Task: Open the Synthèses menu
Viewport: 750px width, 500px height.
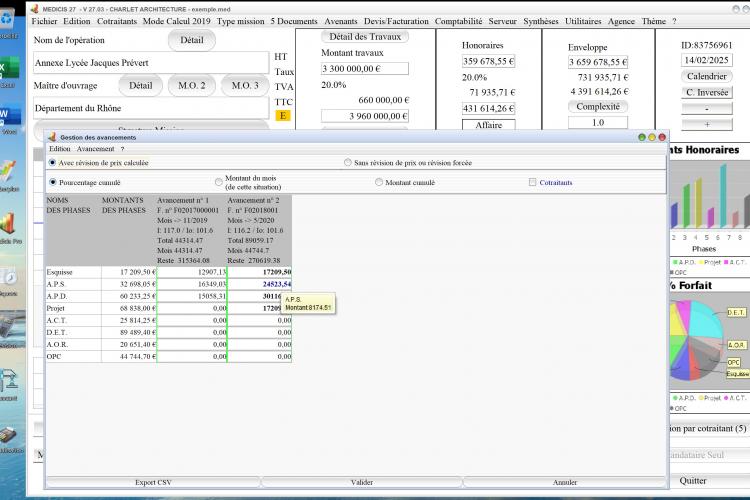Action: pos(540,21)
